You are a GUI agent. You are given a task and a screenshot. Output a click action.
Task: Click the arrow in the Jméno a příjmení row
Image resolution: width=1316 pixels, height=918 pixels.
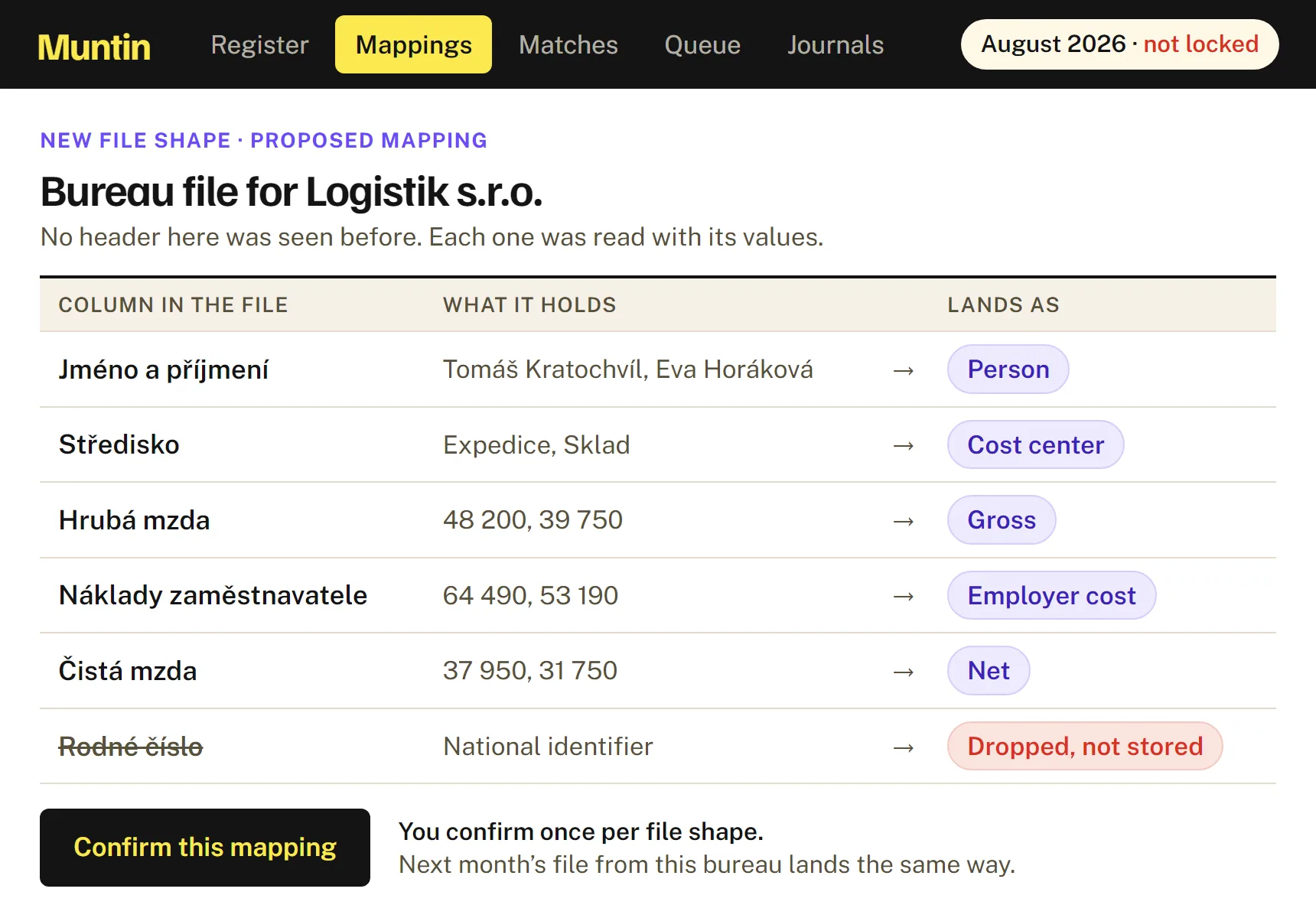click(904, 370)
